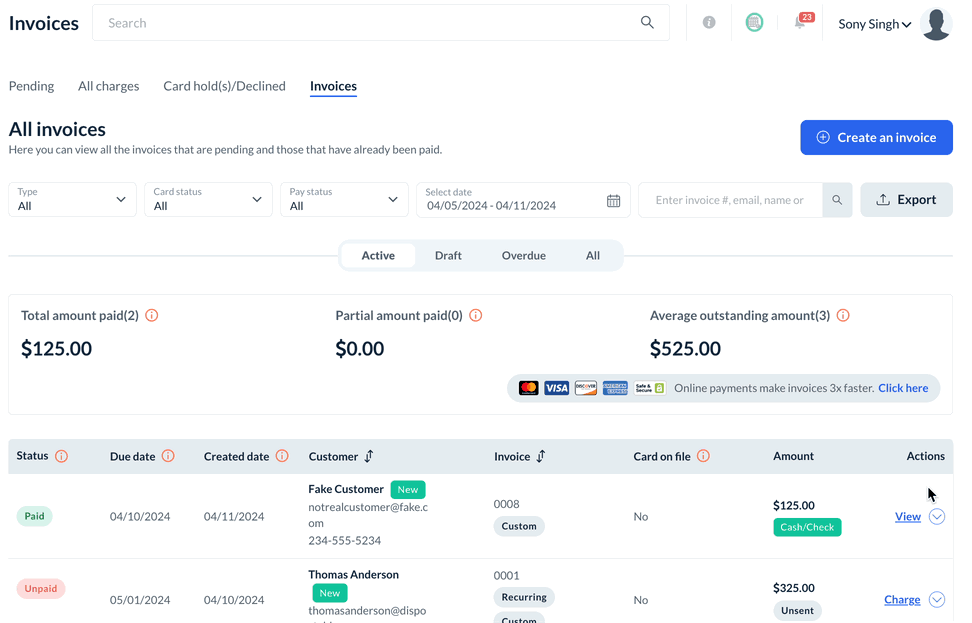972x623 pixels.
Task: Click the Create an invoice button
Action: (x=876, y=137)
